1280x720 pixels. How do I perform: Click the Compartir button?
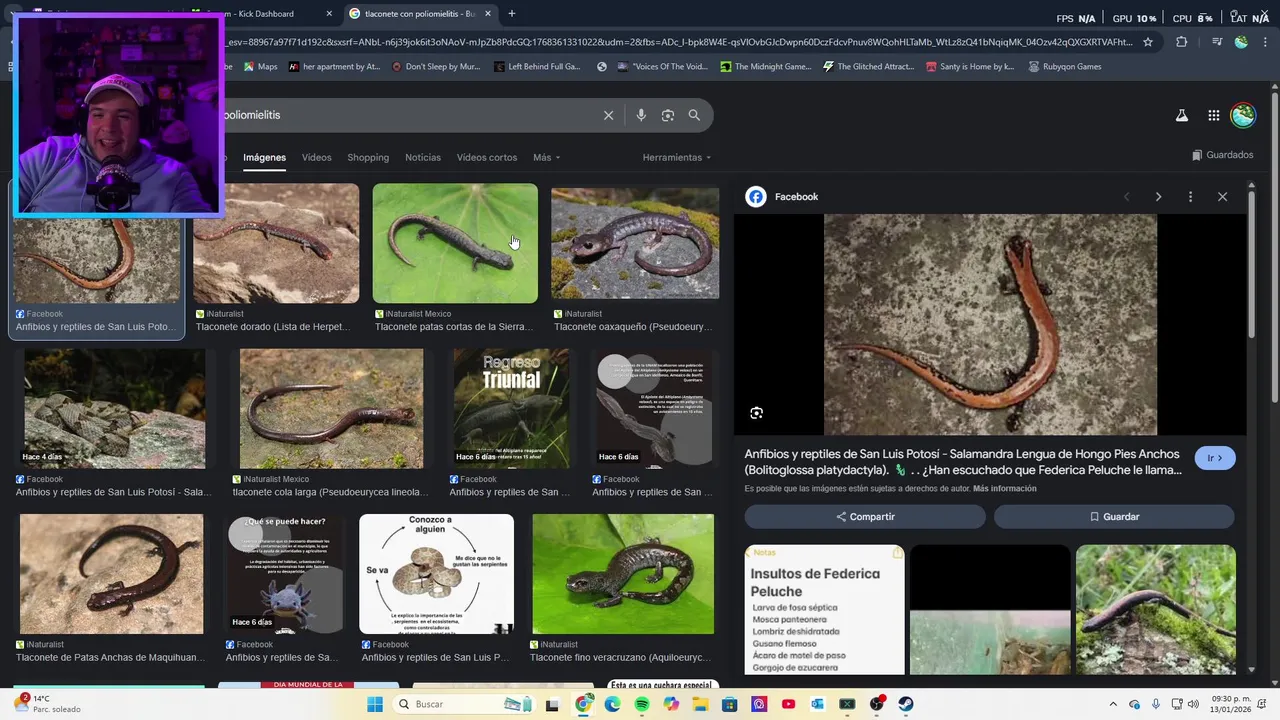coord(865,517)
